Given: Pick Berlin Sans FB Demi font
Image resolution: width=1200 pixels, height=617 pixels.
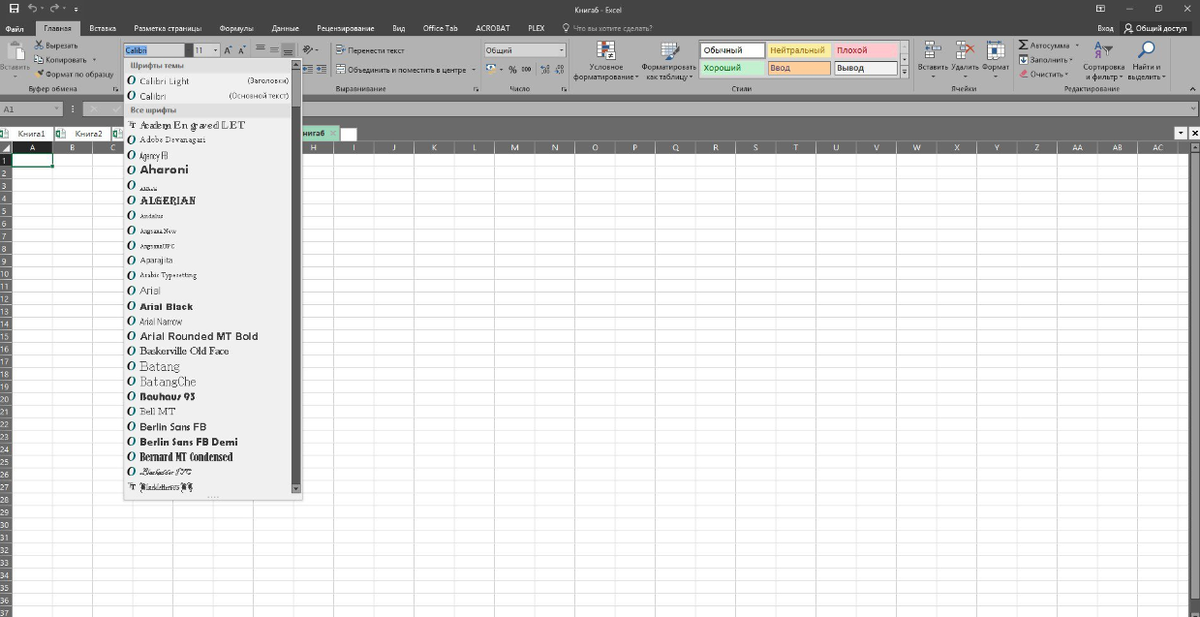Looking at the screenshot, I should (208, 441).
